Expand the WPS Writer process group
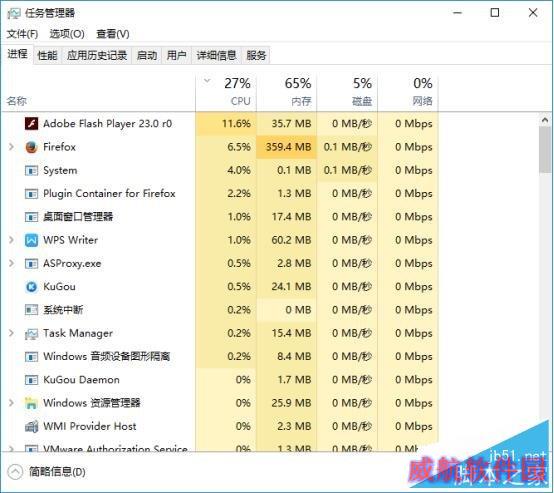The height and width of the screenshot is (493, 554). (x=11, y=240)
